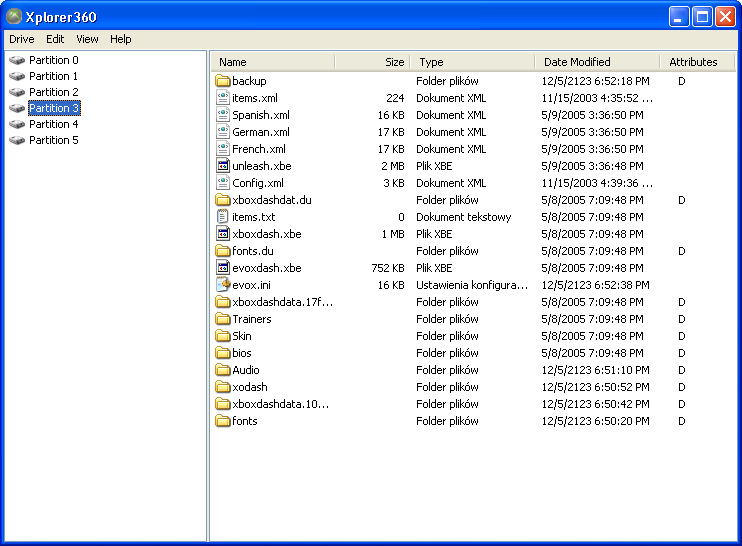Click the xboxdashdata.10… folder icon

(x=222, y=405)
